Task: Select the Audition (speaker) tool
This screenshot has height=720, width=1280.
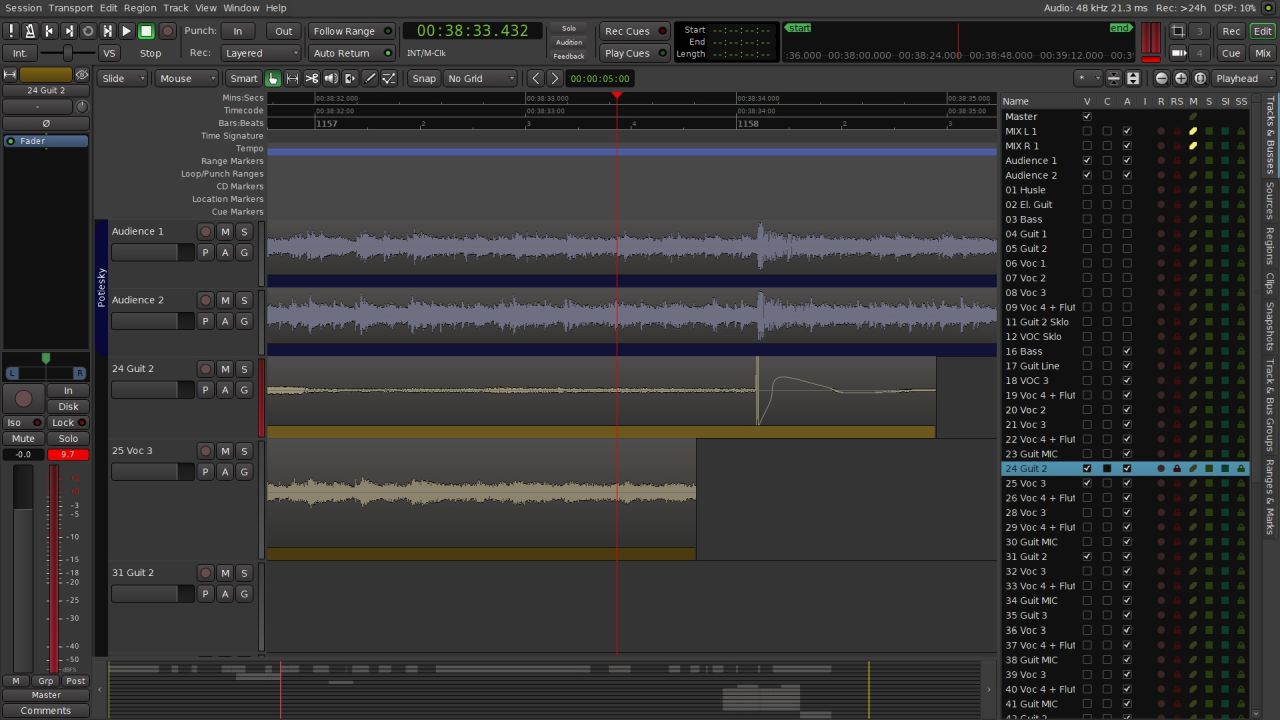Action: click(331, 78)
